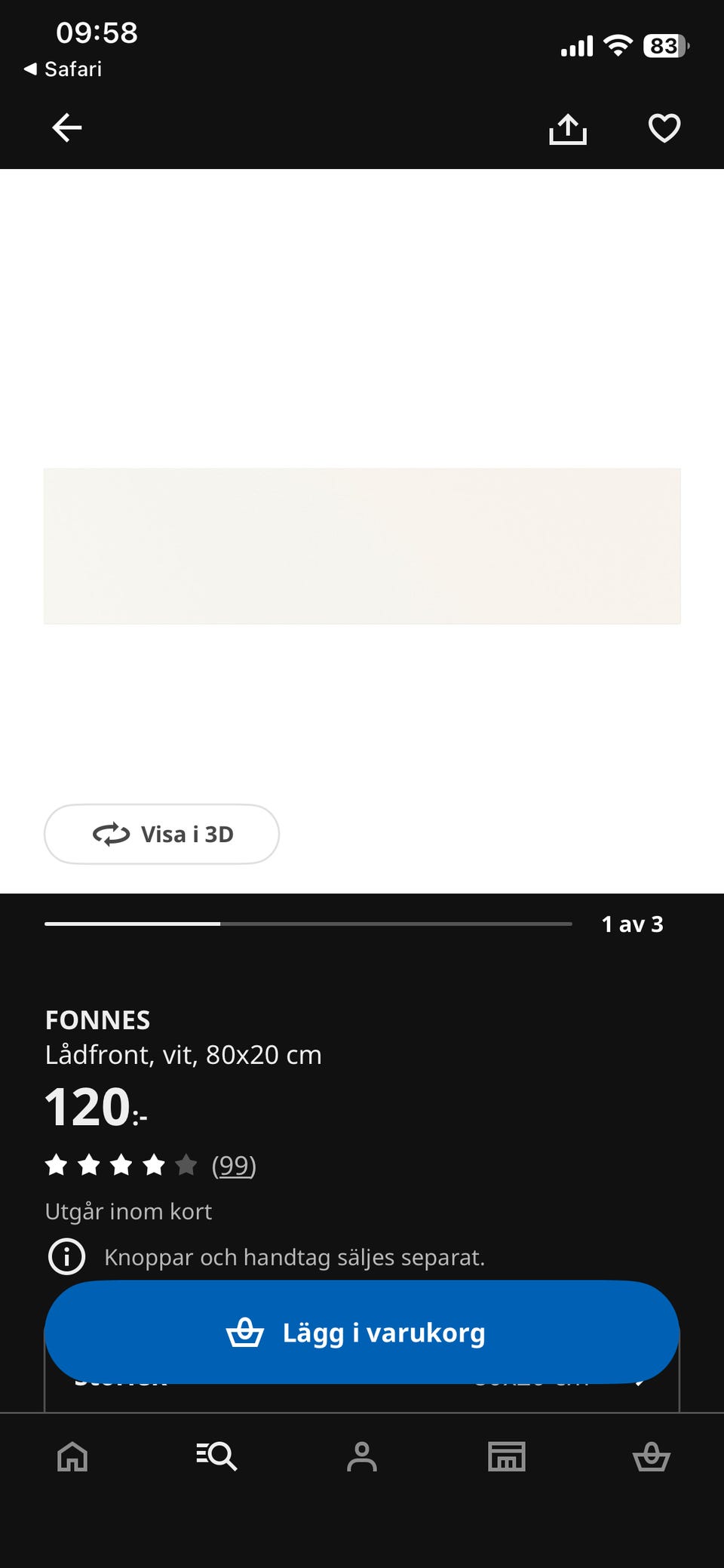The height and width of the screenshot is (1568, 724).
Task: Add FONNES to favorites with heart
Action: [664, 128]
